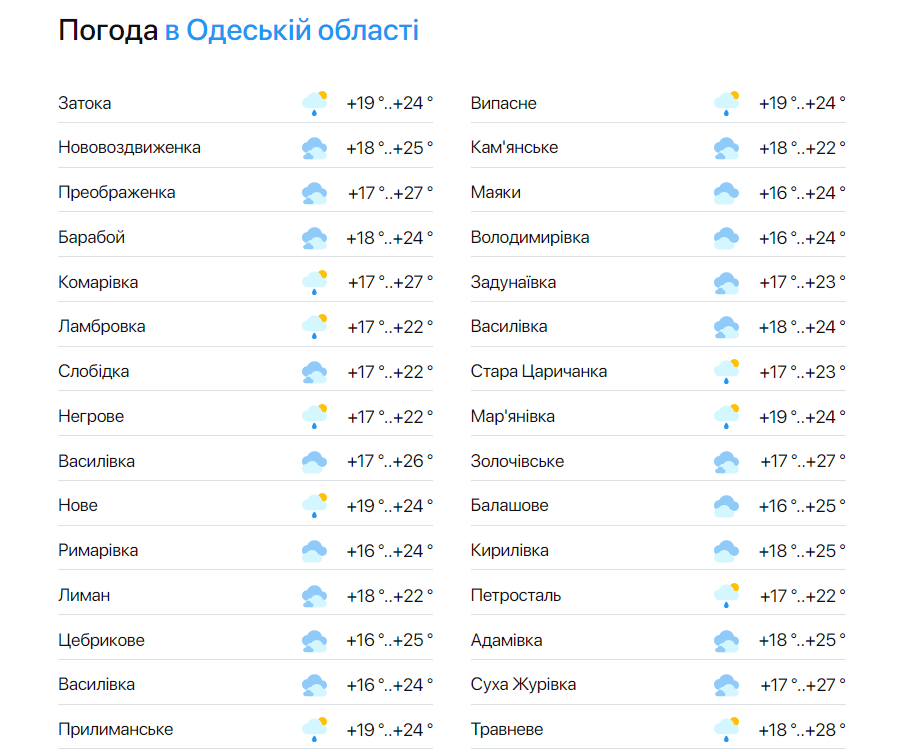Click the rain shower icon next to Затока
Screen dimensions: 908x752
[x=315, y=101]
